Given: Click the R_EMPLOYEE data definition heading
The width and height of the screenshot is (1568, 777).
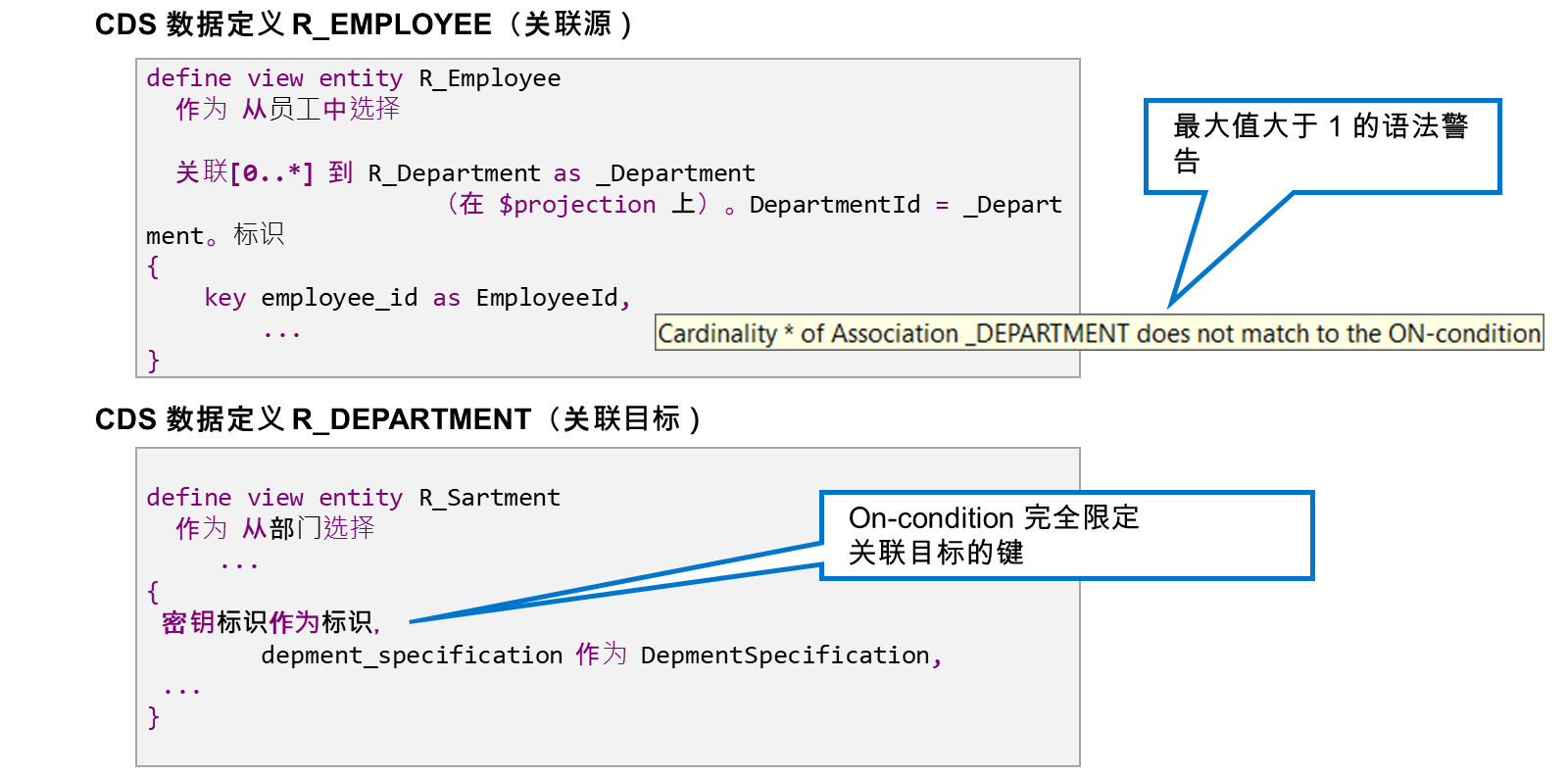Looking at the screenshot, I should 364,24.
